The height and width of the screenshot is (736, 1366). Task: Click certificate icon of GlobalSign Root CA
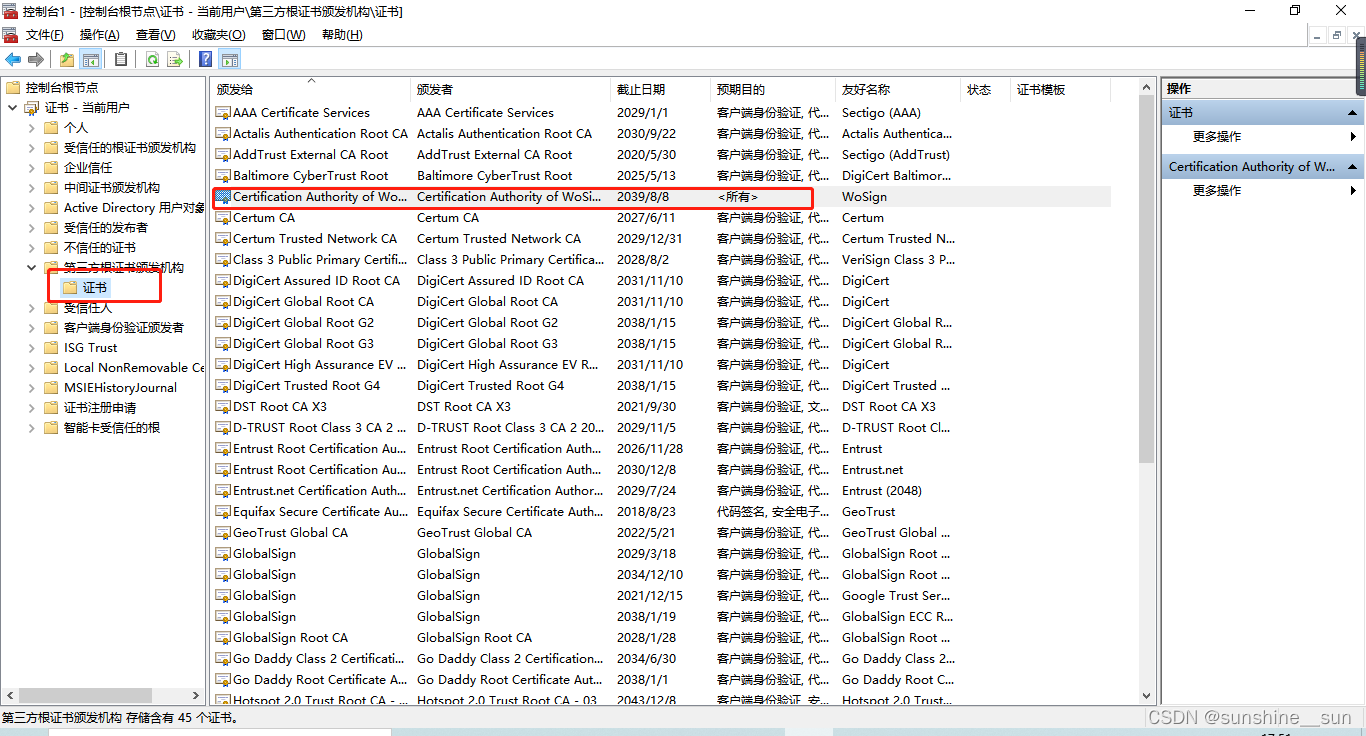click(x=223, y=638)
